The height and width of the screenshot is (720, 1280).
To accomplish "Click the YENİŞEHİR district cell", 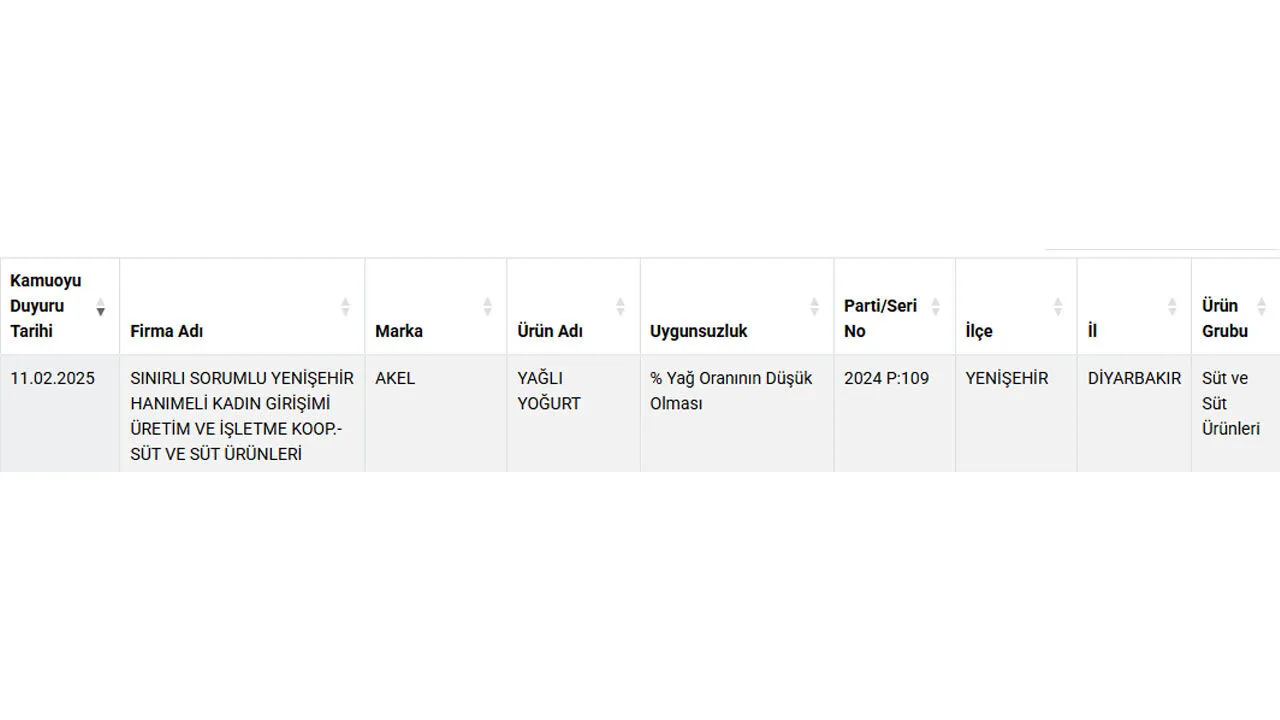I will click(1006, 379).
